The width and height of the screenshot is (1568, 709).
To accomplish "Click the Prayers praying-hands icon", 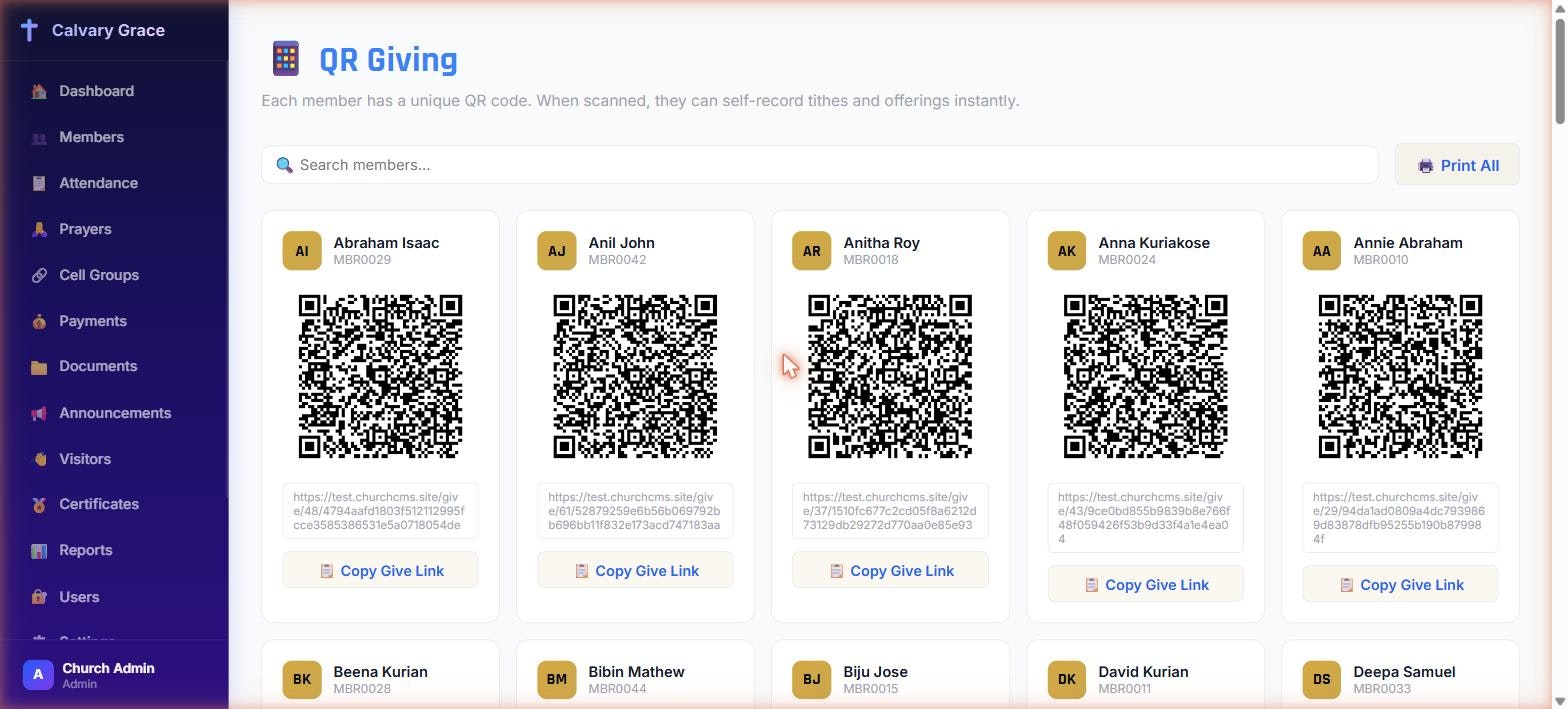I will click(x=39, y=230).
